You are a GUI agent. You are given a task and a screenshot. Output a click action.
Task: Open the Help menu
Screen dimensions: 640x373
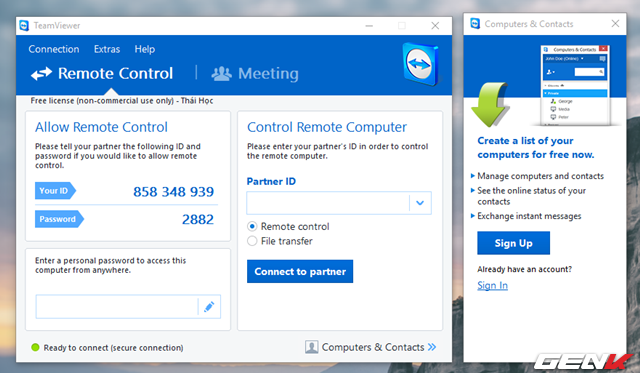145,49
